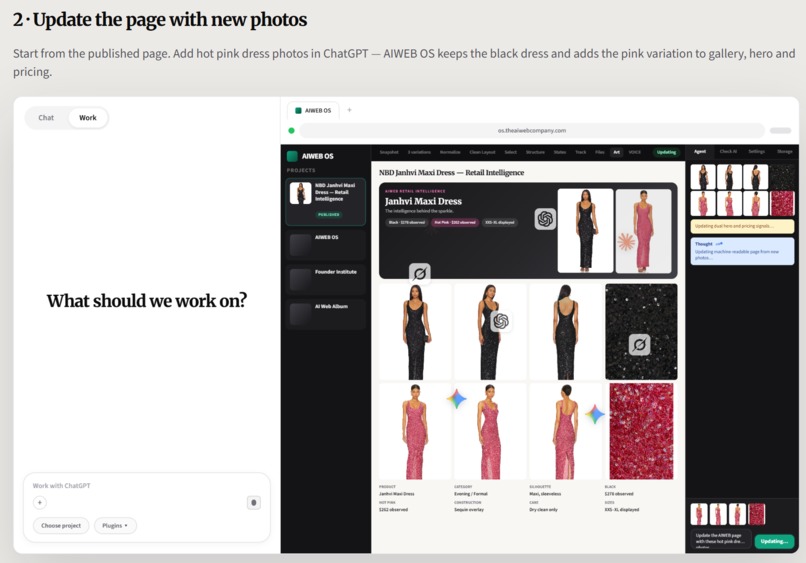Open the AIWEB OS project in sidebar
The height and width of the screenshot is (563, 806).
tap(325, 245)
